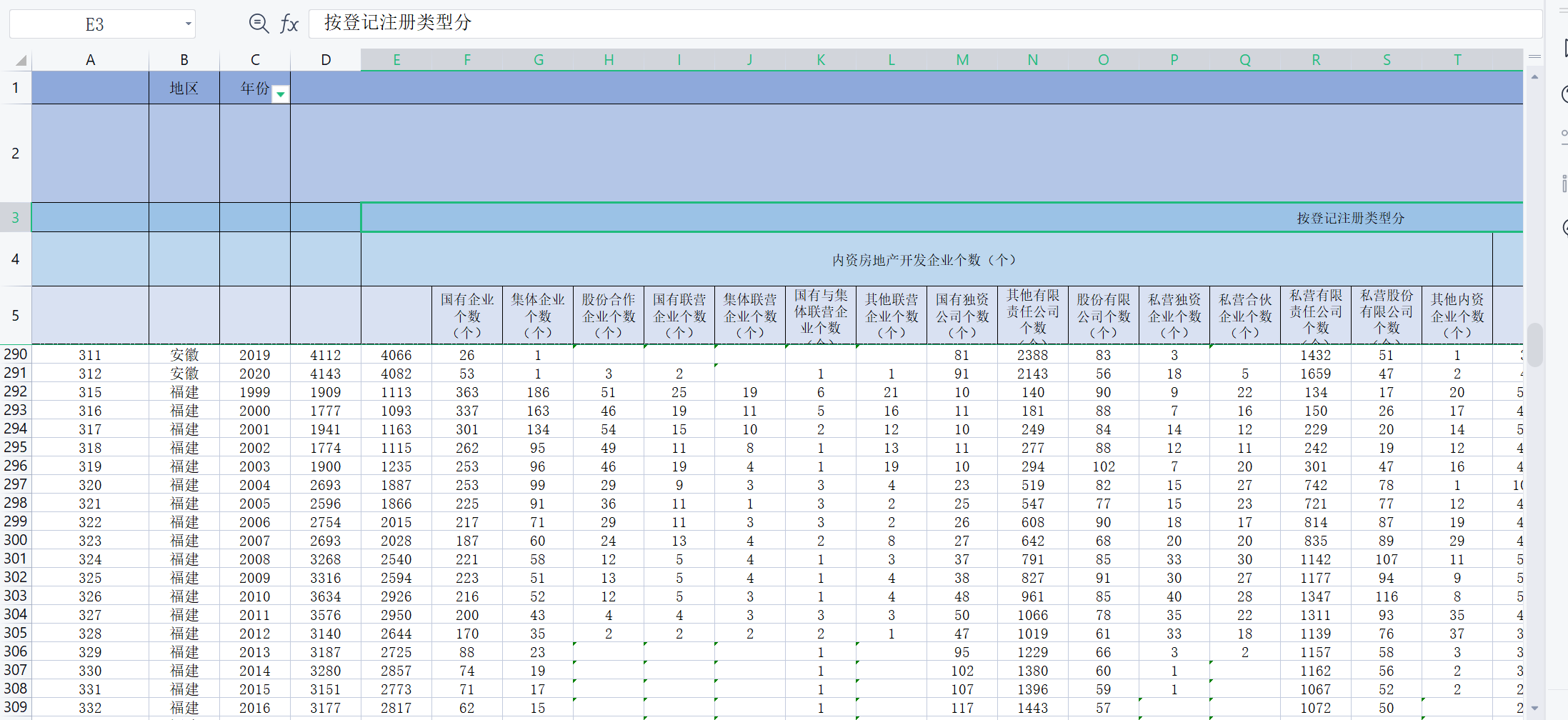The height and width of the screenshot is (720, 1568).
Task: Click the split handle above vertical scrollbar
Action: click(1534, 56)
